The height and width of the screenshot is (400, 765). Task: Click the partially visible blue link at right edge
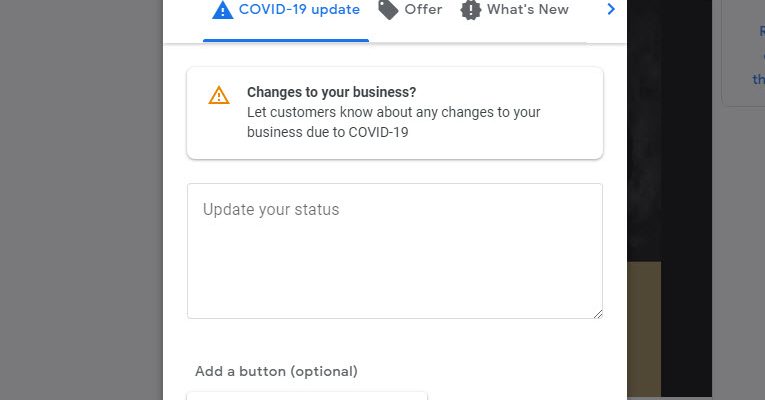[759, 55]
